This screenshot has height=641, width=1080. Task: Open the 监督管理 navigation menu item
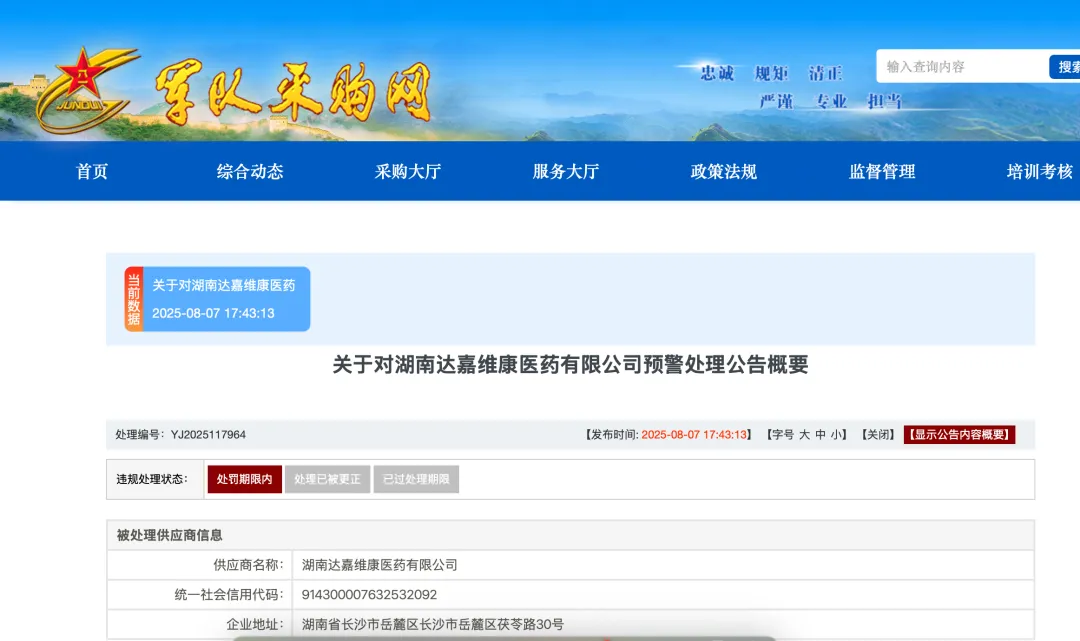click(x=882, y=171)
